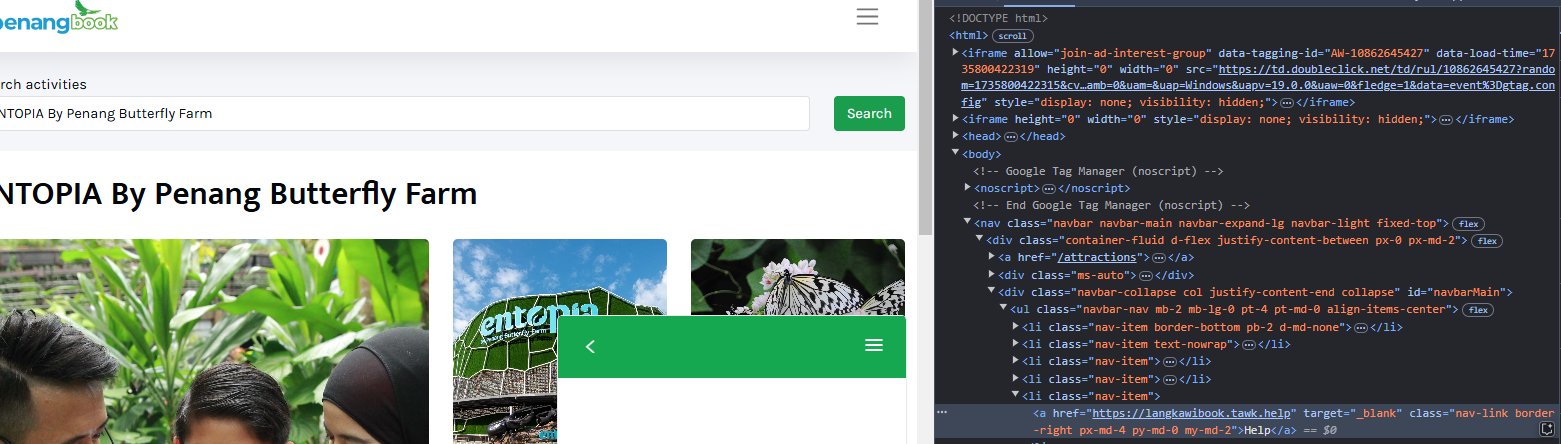This screenshot has width=1561, height=444.
Task: Click the page heading 'By Penang Butterfly Farm'
Action: tap(294, 194)
